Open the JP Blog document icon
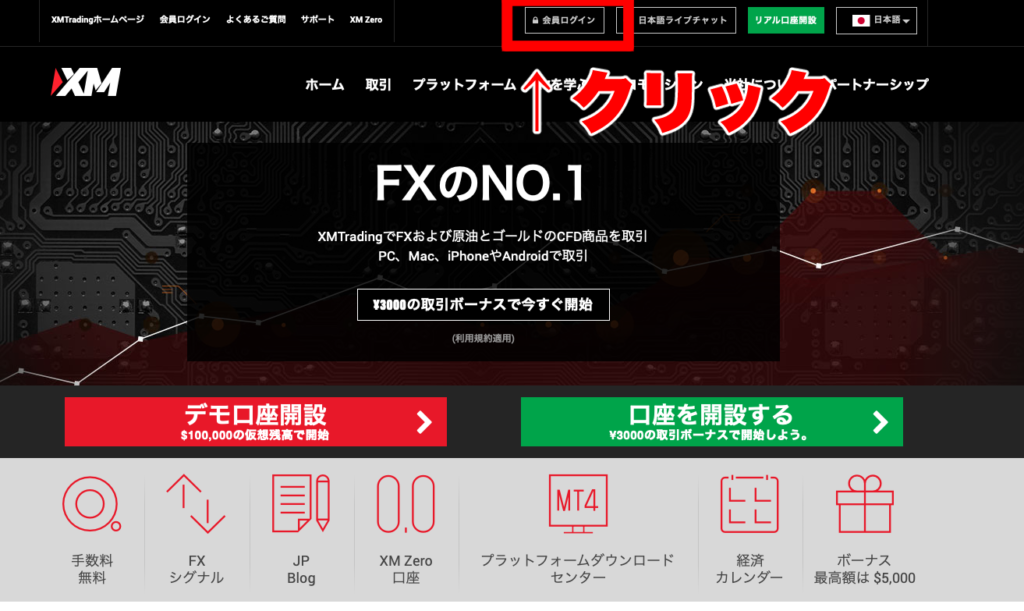The image size is (1024, 611). (x=301, y=503)
